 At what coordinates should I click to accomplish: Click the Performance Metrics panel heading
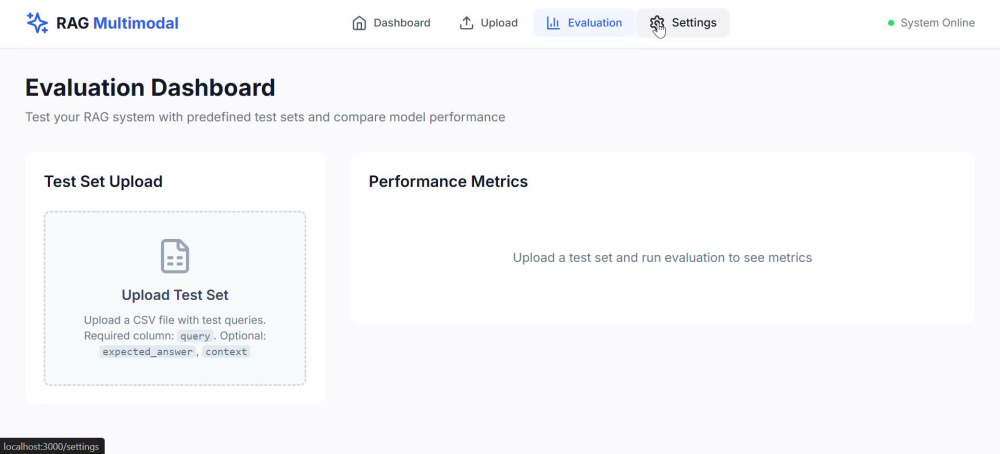pos(448,182)
